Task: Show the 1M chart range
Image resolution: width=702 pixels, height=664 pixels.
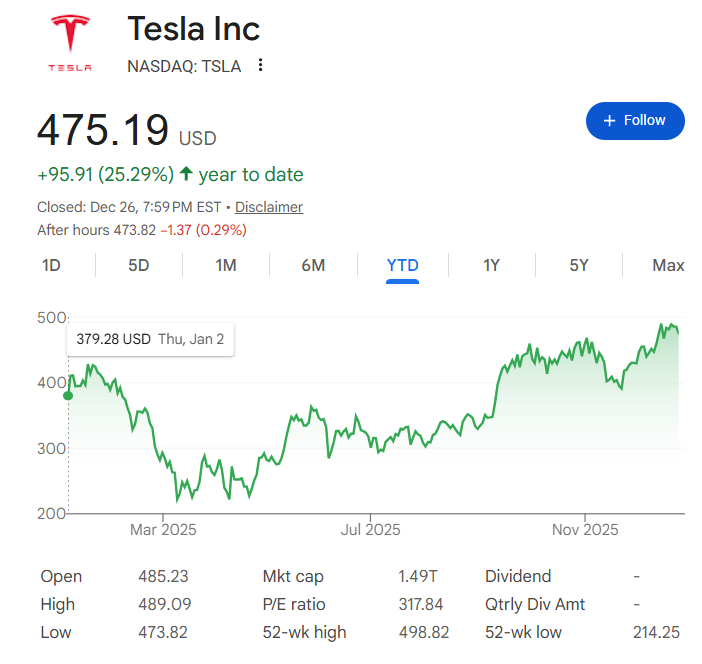Action: (226, 265)
